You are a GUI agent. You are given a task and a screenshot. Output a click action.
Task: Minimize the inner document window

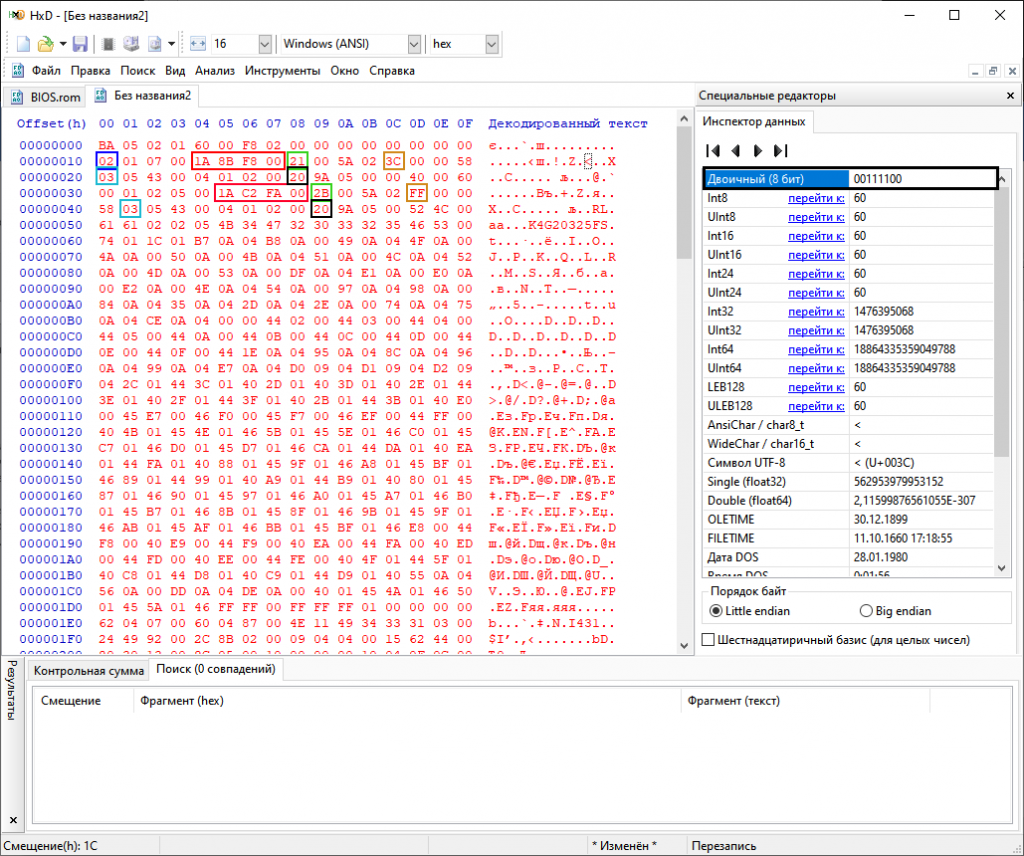point(975,71)
